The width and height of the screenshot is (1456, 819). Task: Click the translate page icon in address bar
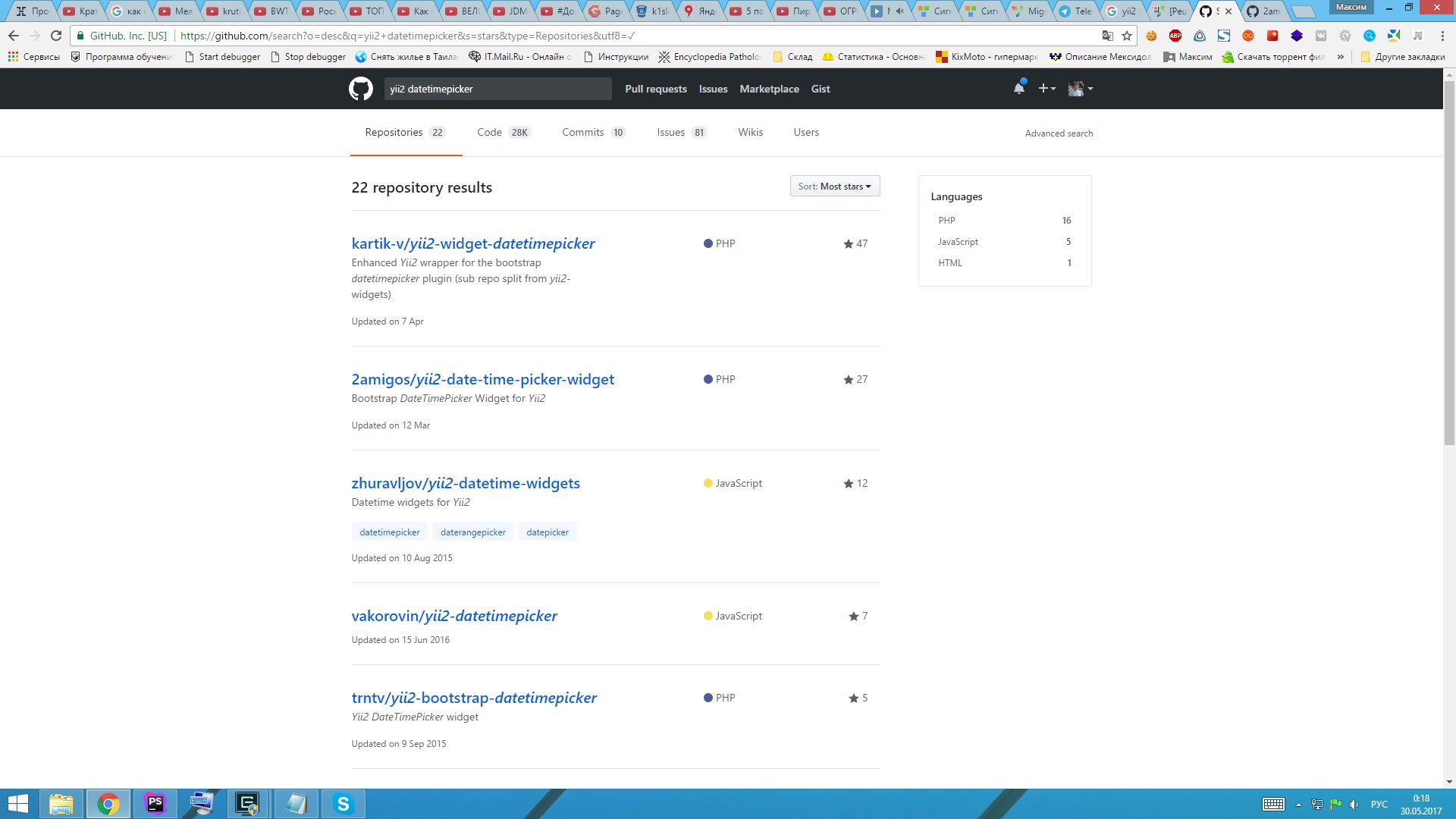(x=1107, y=36)
